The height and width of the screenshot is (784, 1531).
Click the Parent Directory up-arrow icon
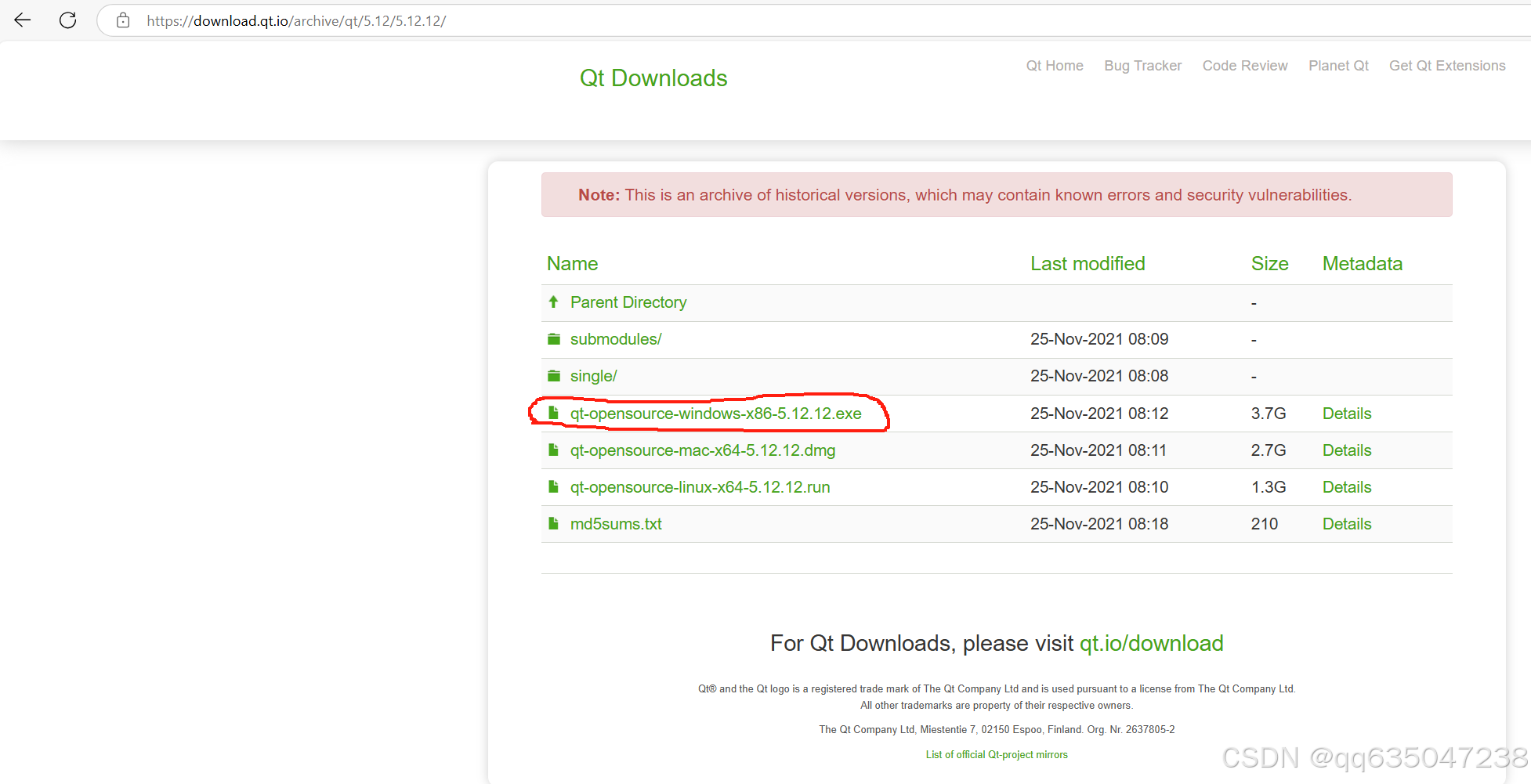[553, 302]
